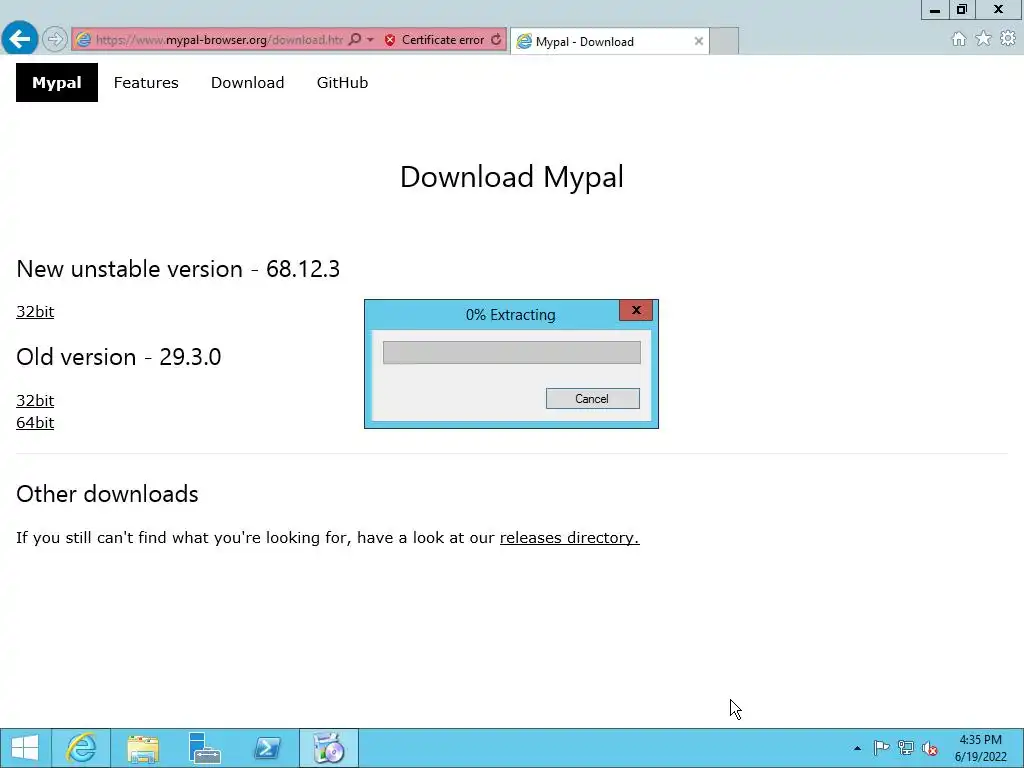1024x768 pixels.
Task: Click the Action Center flag icon
Action: point(881,748)
